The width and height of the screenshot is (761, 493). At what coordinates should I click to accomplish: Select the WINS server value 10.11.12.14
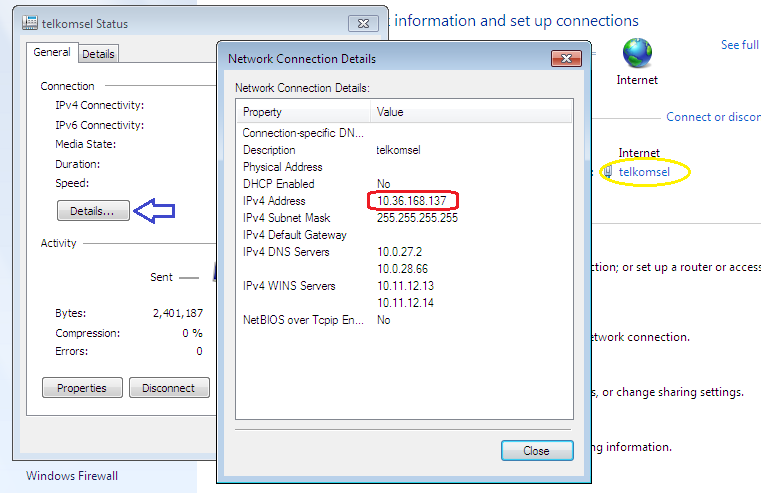405,303
